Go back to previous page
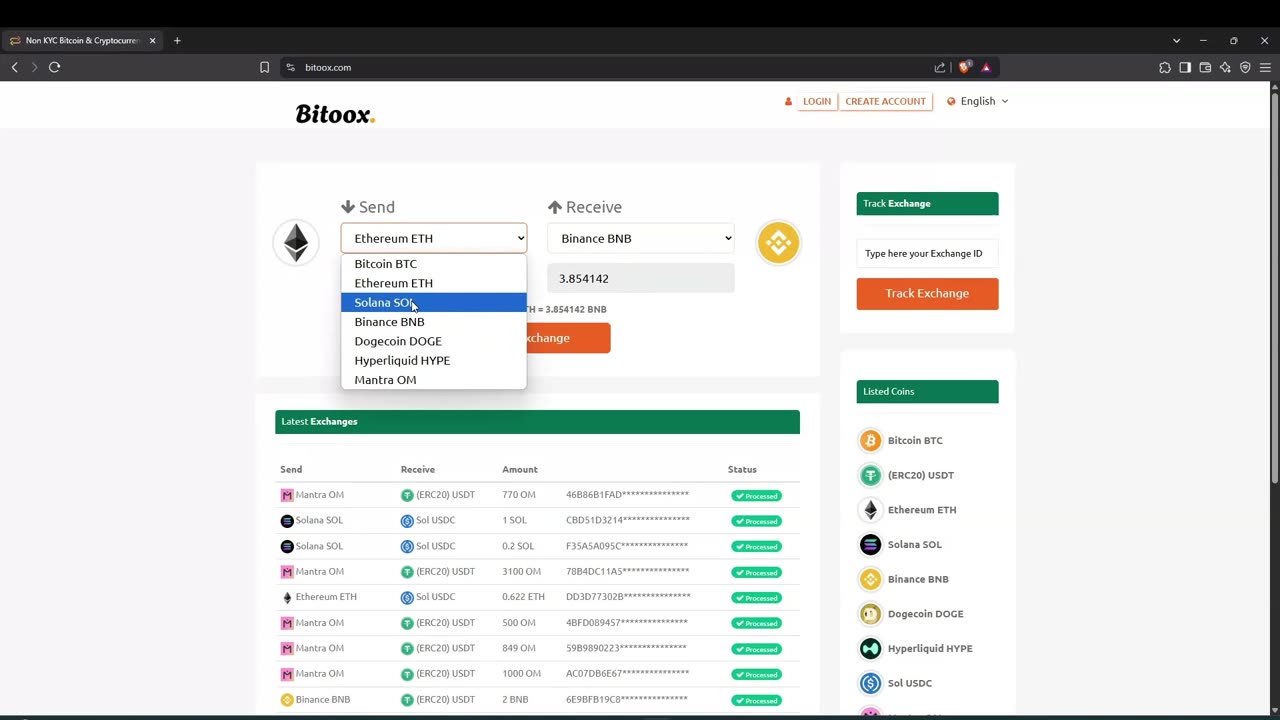This screenshot has height=720, width=1280. (14, 67)
